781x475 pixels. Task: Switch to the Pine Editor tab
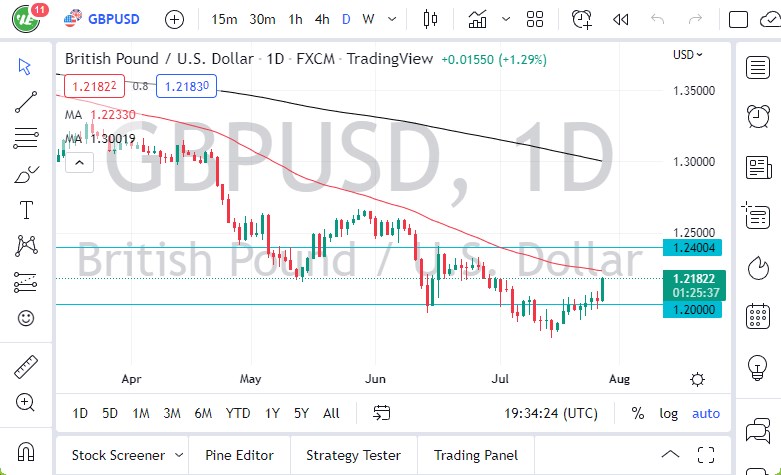239,455
